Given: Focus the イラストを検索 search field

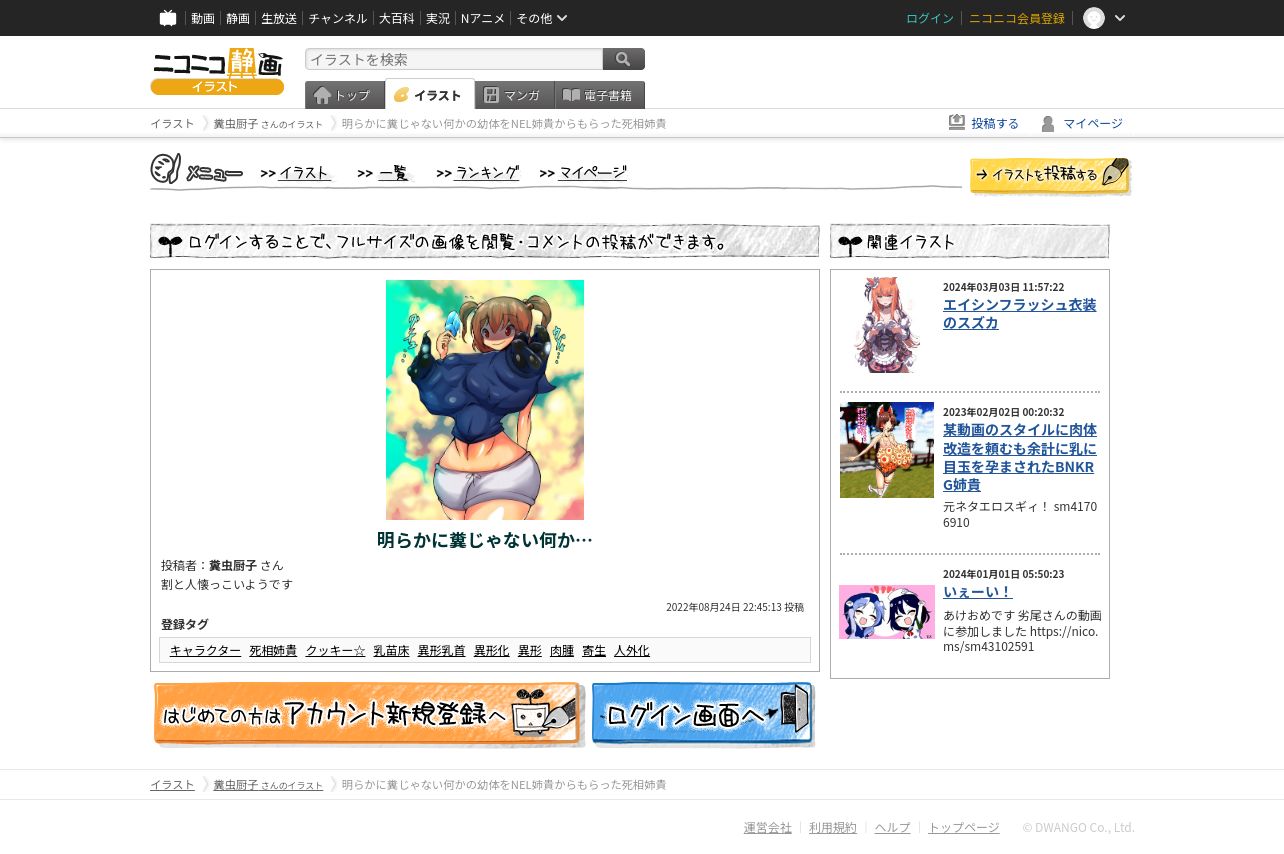Looking at the screenshot, I should pos(454,59).
